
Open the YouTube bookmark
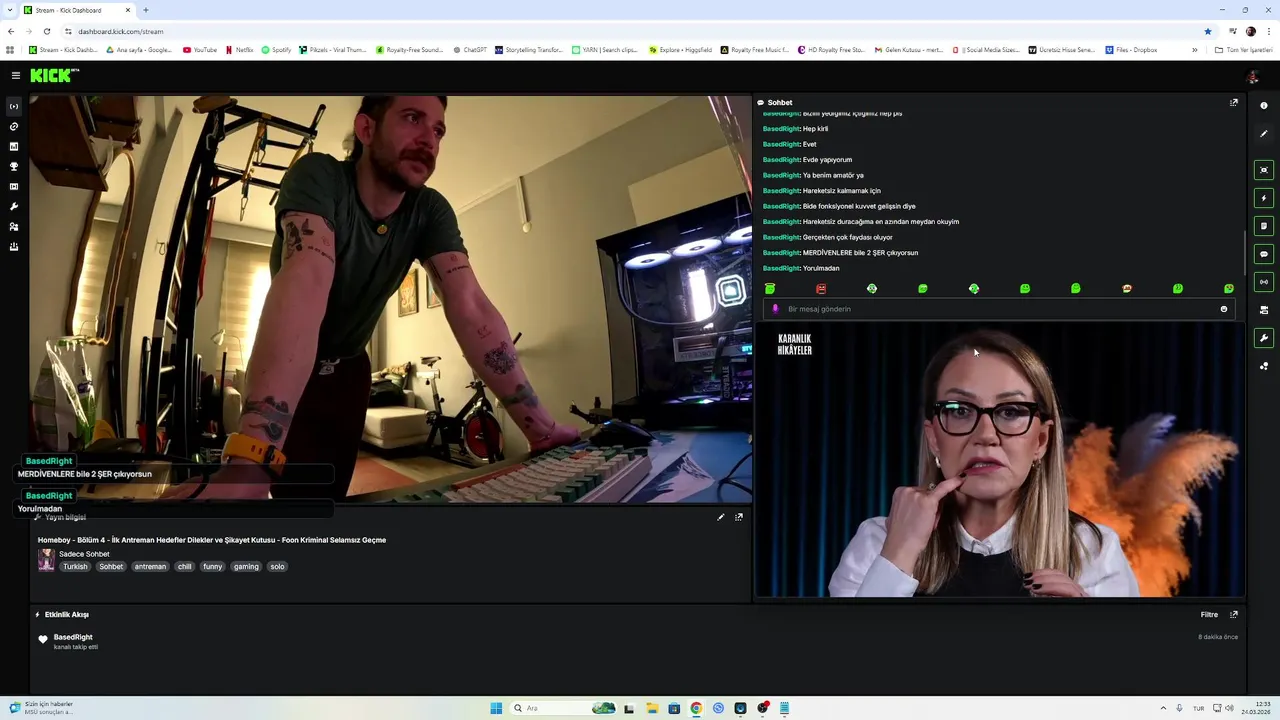200,49
